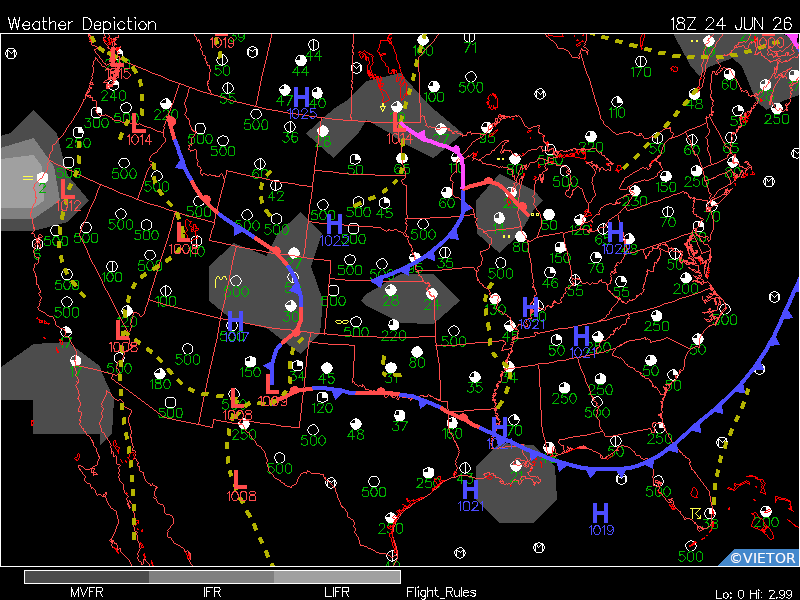Select the station circle above 42

[276, 185]
